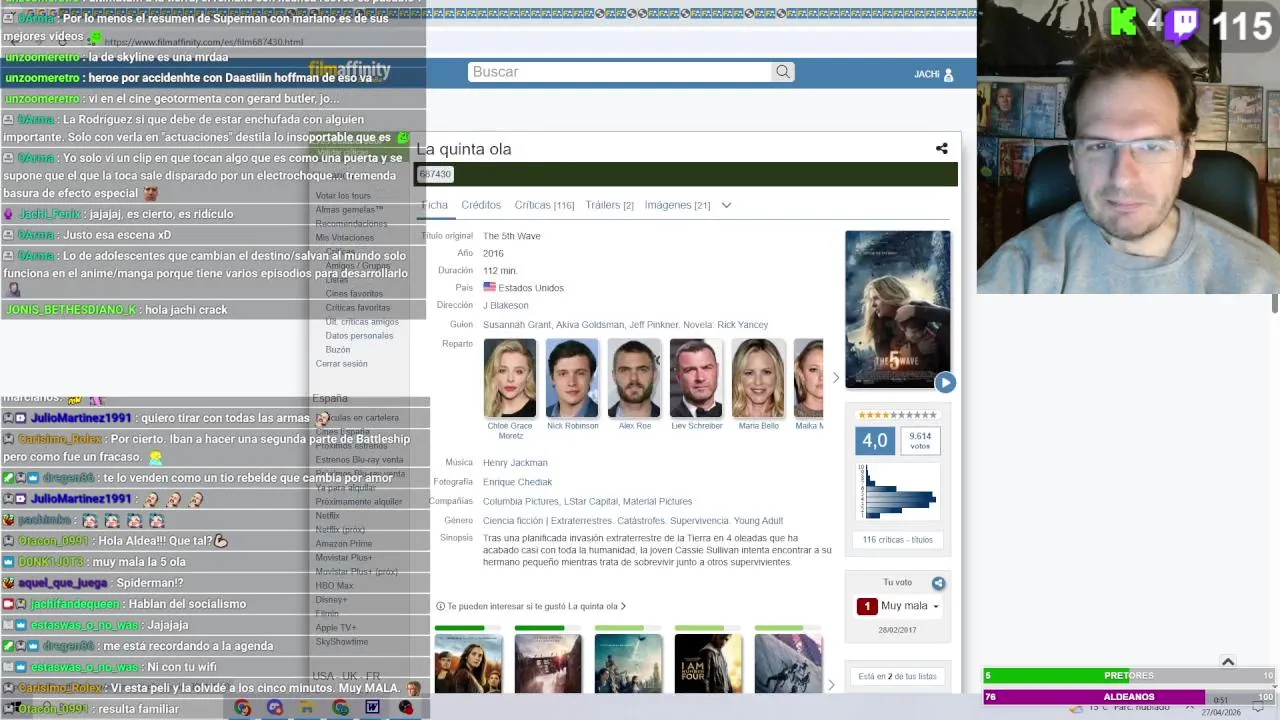Open Cines favoritos in the side menu

354,294
